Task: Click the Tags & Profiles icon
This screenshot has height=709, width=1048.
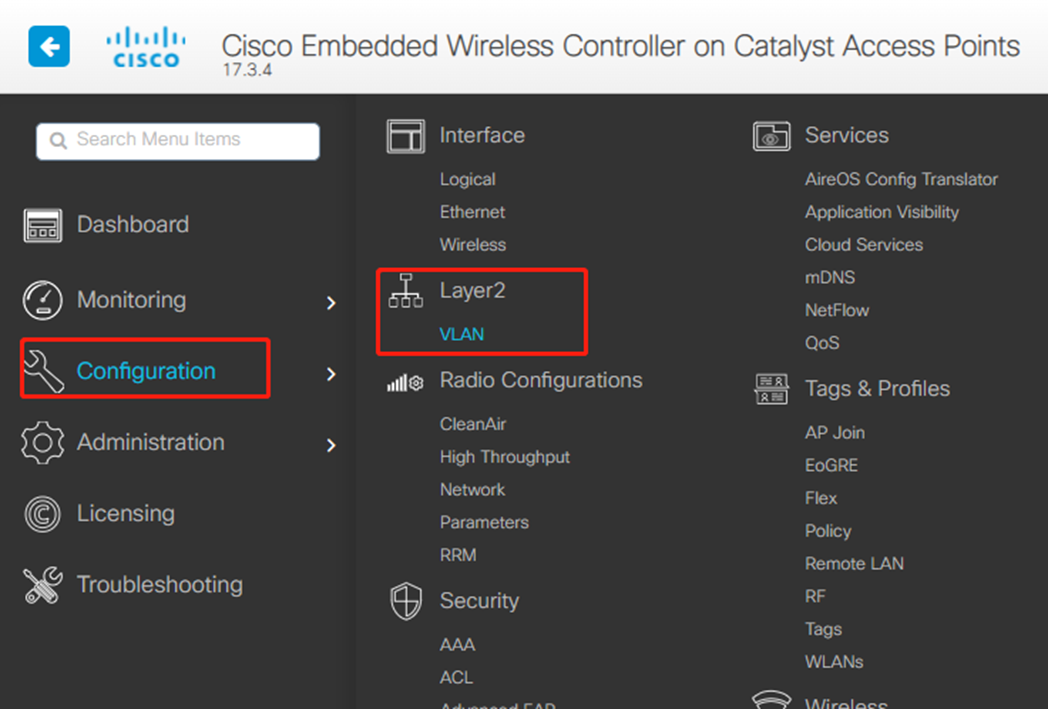Action: tap(771, 389)
